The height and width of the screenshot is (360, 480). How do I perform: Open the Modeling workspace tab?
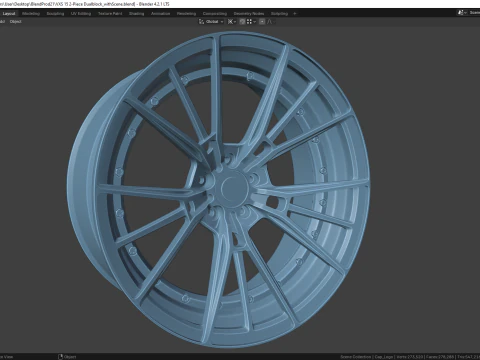point(31,14)
